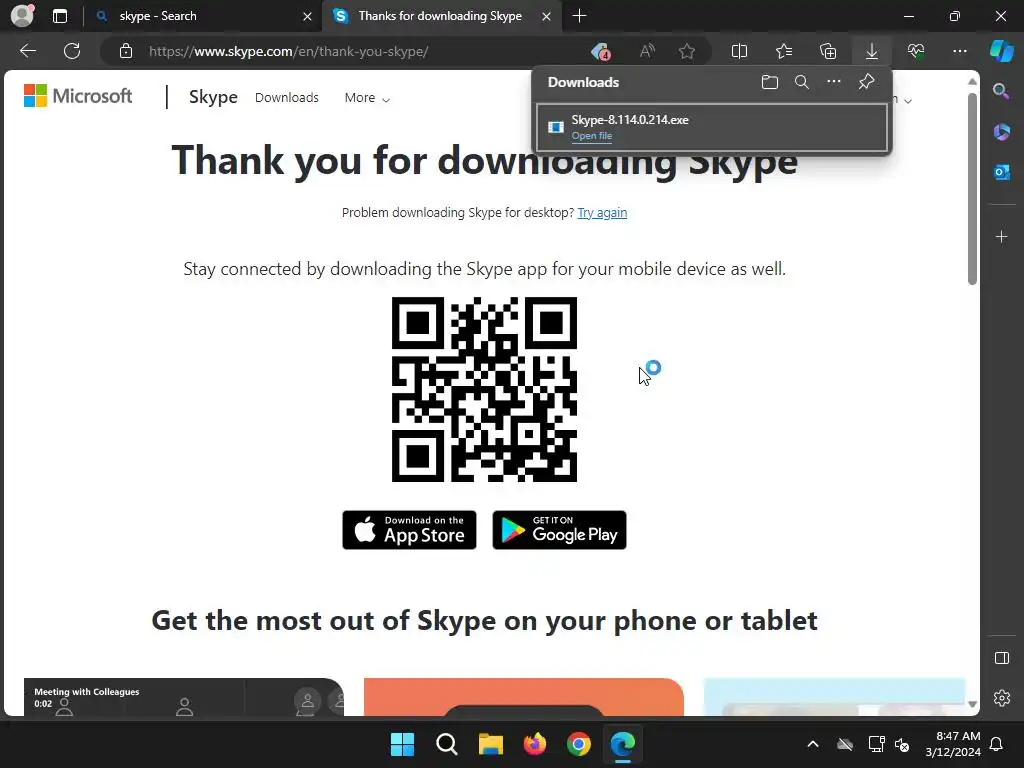Viewport: 1024px width, 768px height.
Task: Open the Windows Start menu
Action: click(402, 744)
